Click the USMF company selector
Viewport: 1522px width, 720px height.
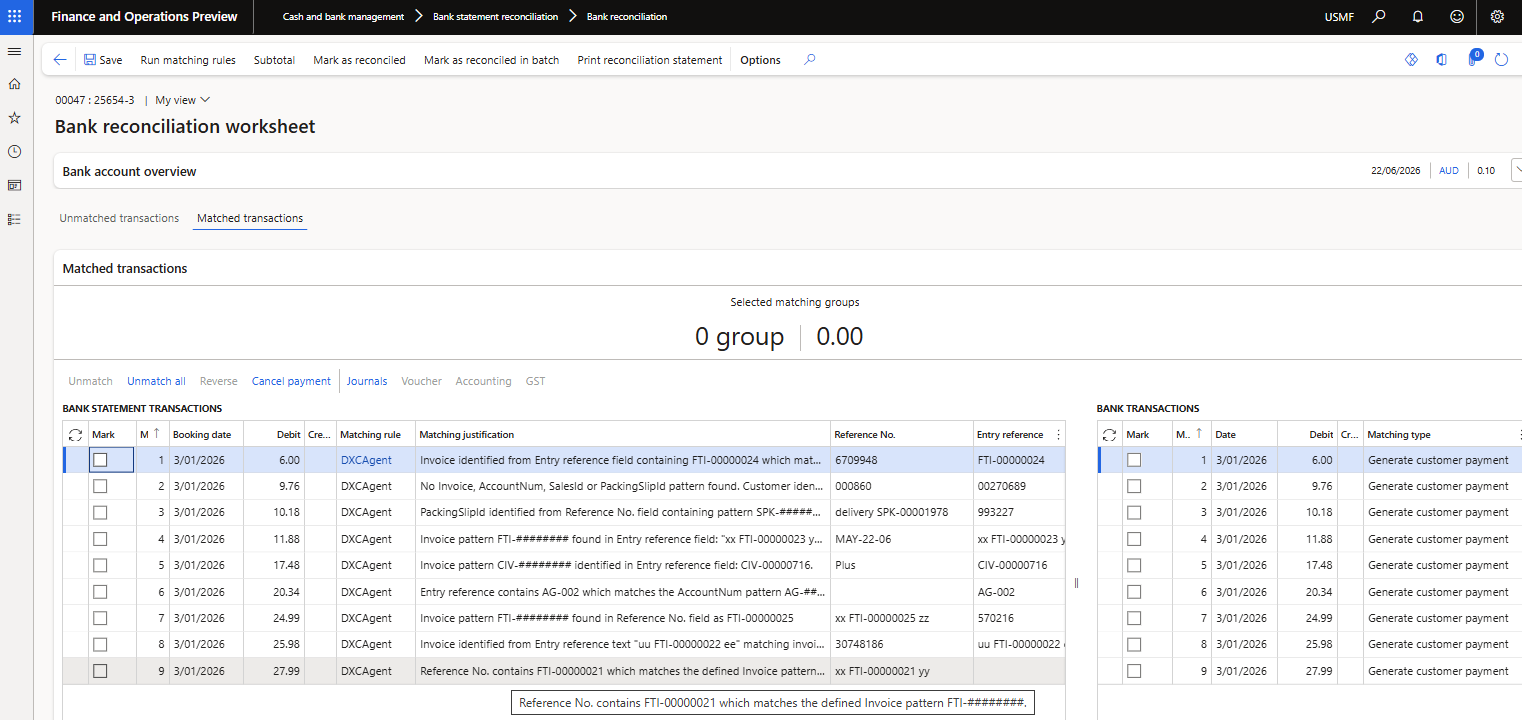click(1338, 17)
